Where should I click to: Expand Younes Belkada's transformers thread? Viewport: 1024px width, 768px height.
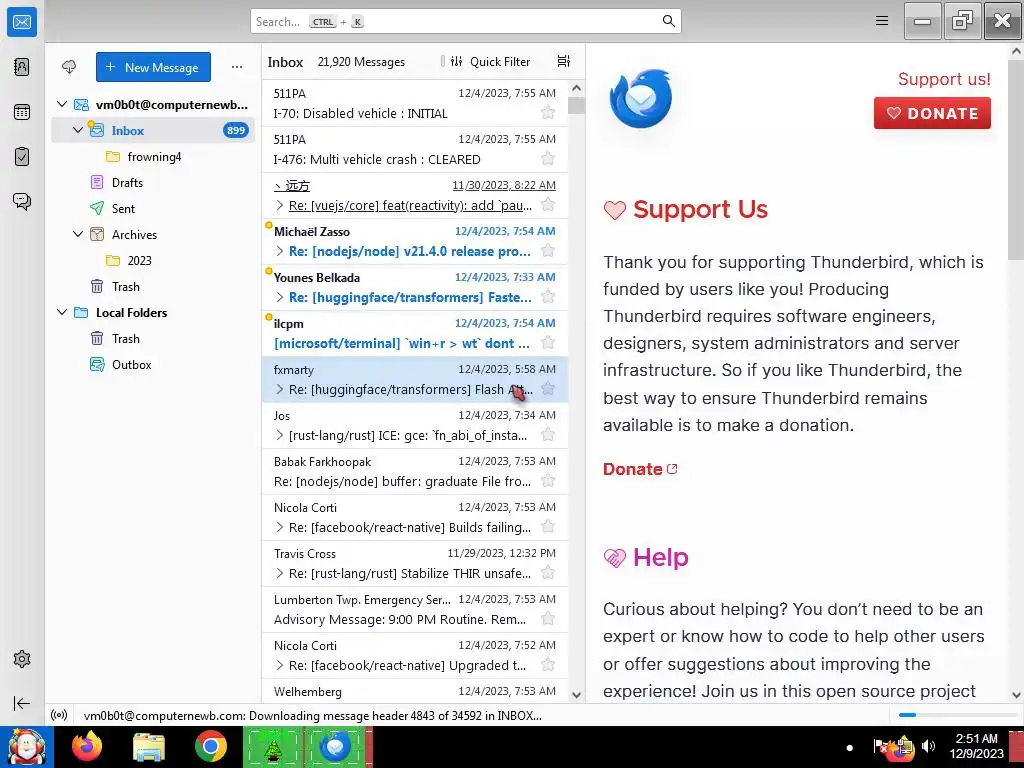(280, 297)
